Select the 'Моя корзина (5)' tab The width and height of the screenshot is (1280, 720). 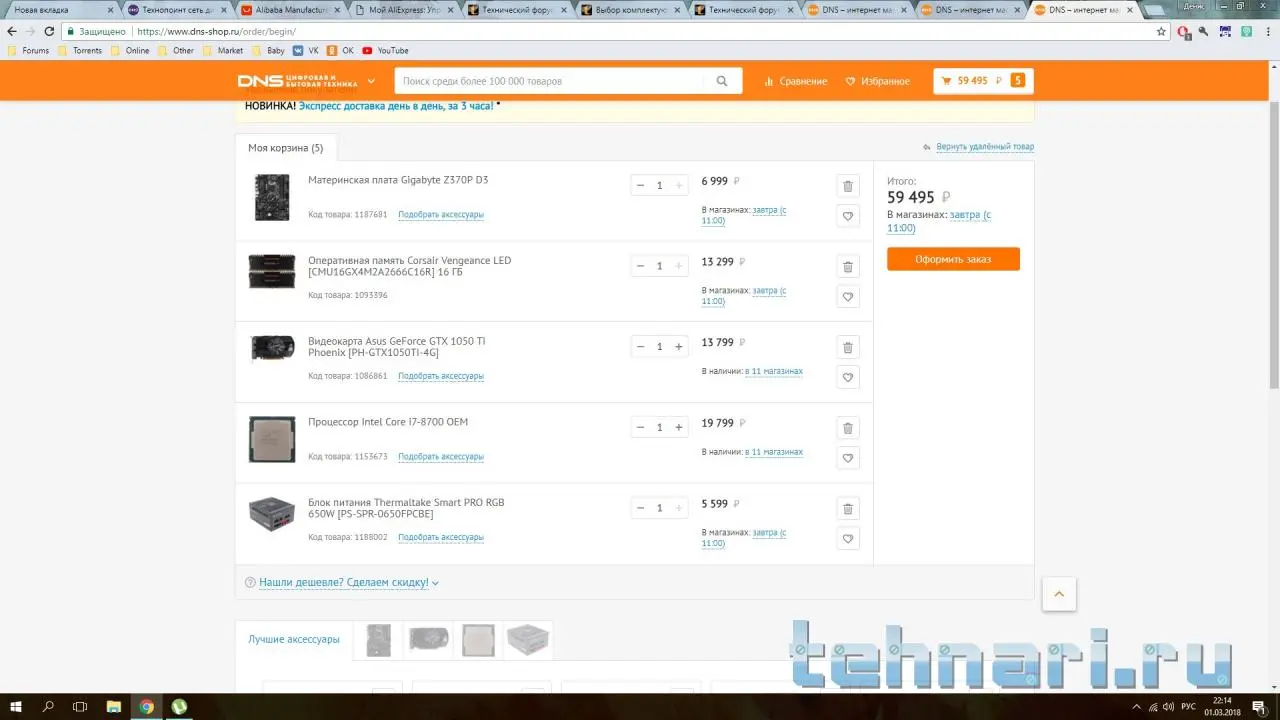click(x=286, y=148)
